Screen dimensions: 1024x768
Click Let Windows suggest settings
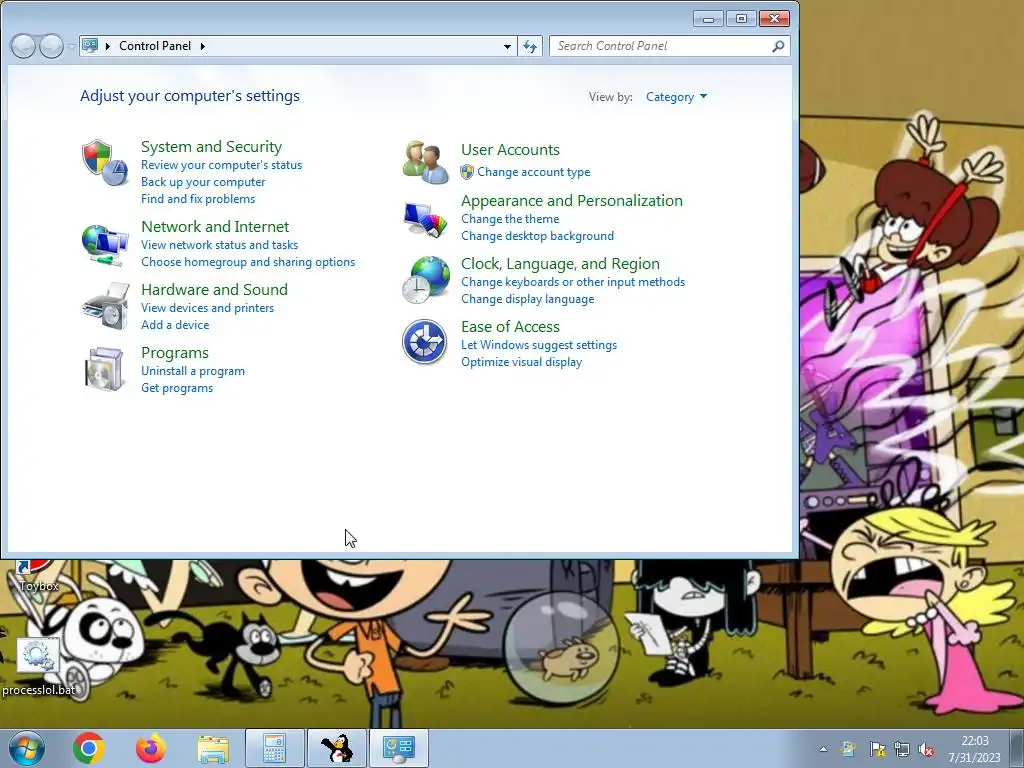539,345
